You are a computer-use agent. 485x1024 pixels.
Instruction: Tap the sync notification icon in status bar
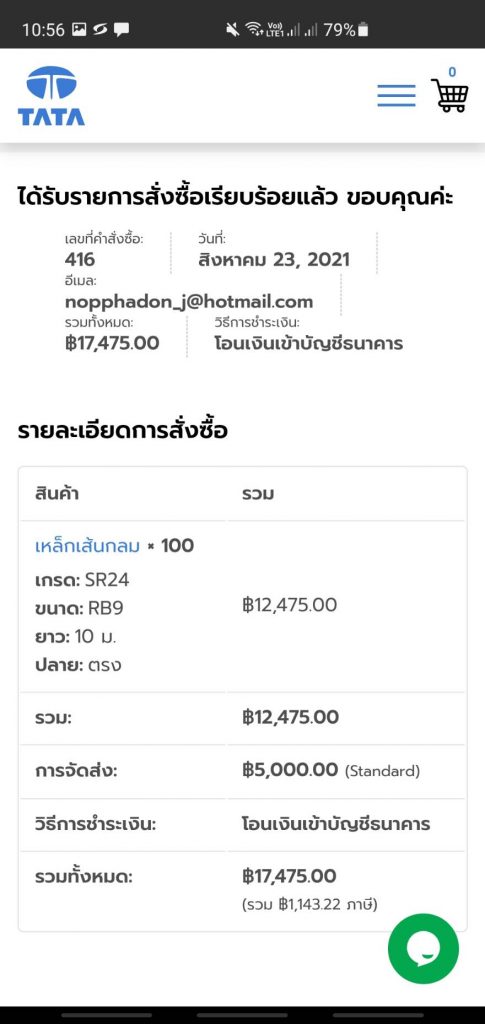[x=100, y=29]
